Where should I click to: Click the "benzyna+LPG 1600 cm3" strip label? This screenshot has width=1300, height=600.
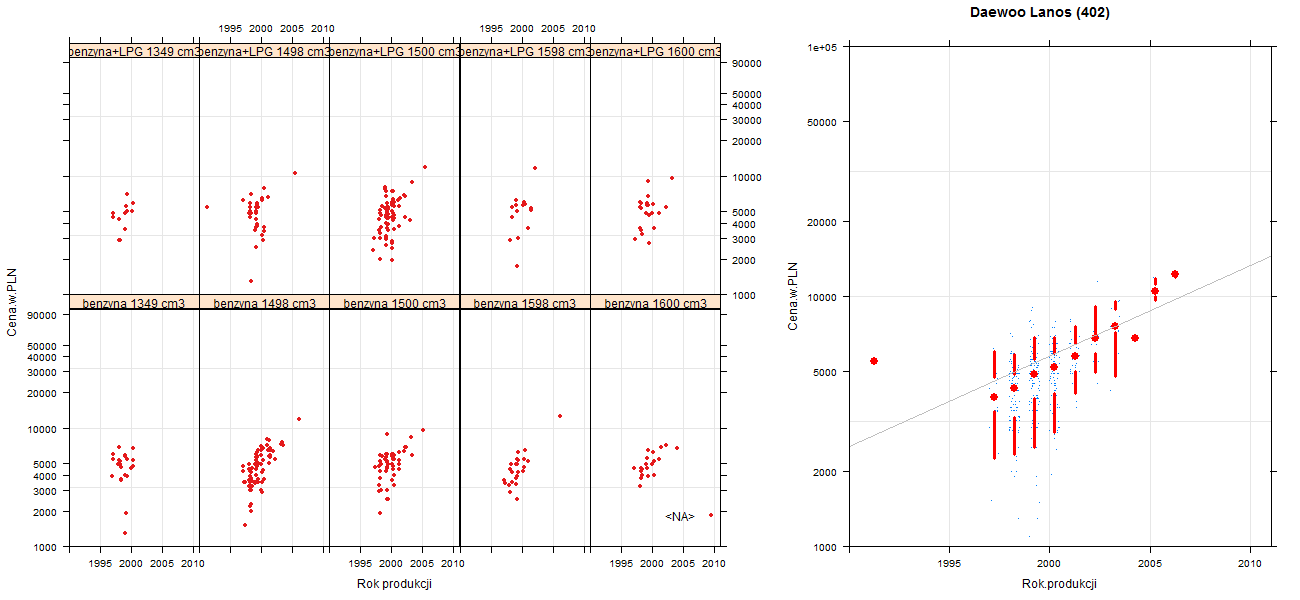[x=655, y=51]
